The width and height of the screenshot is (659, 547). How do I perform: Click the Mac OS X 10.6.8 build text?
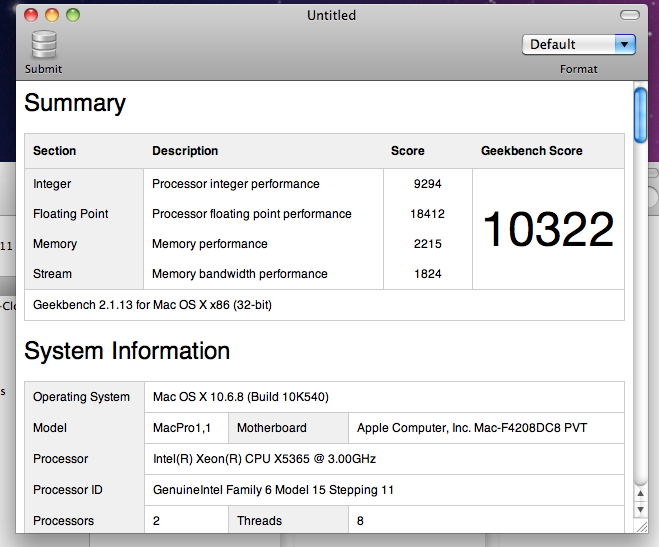241,397
